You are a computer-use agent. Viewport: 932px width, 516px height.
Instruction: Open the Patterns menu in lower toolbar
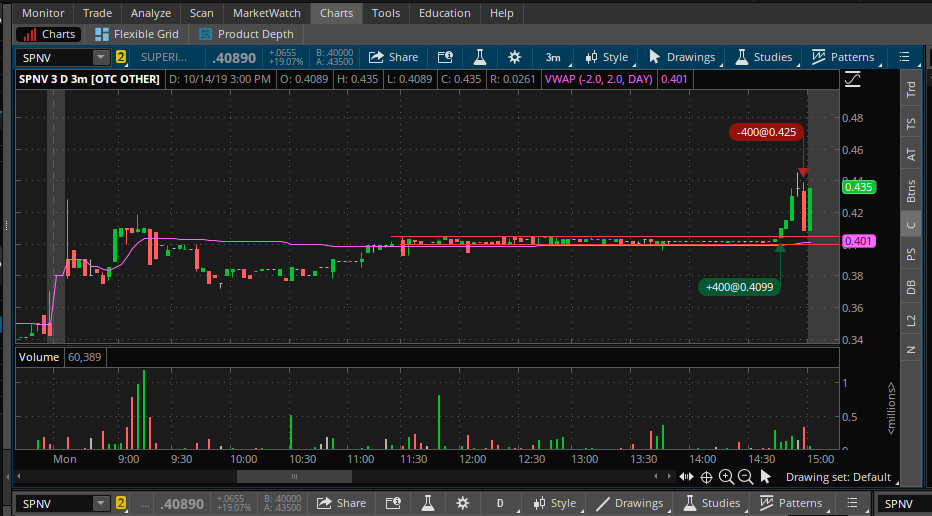point(791,504)
